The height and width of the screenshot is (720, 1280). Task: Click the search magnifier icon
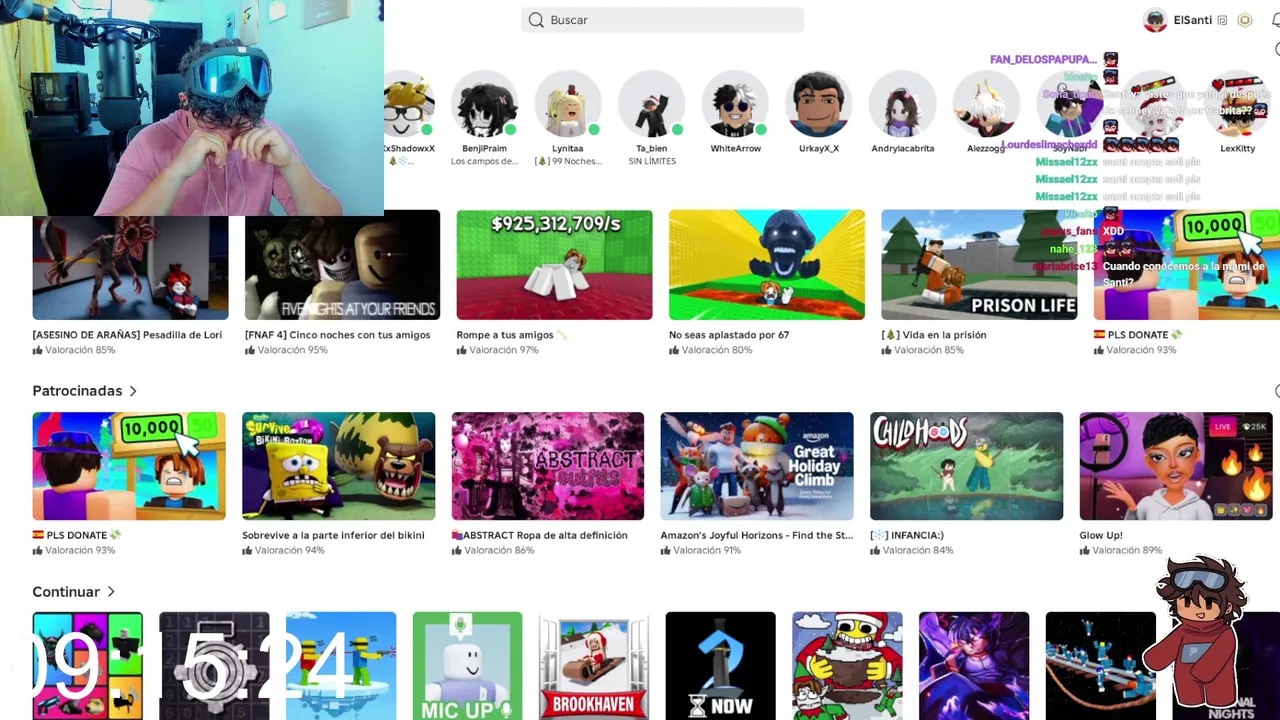click(x=536, y=20)
